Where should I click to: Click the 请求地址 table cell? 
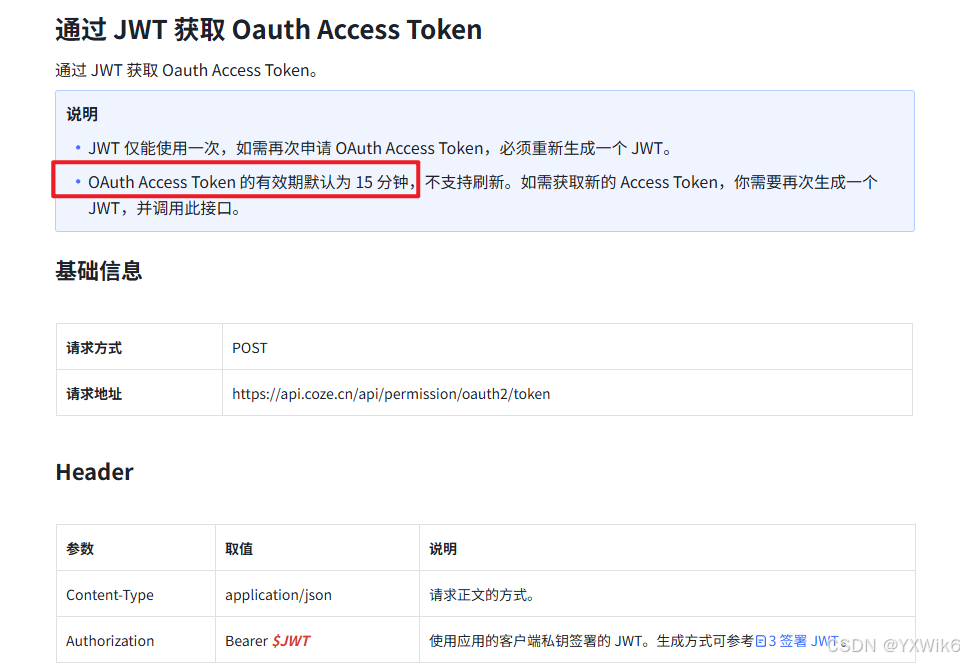pyautogui.click(x=140, y=393)
